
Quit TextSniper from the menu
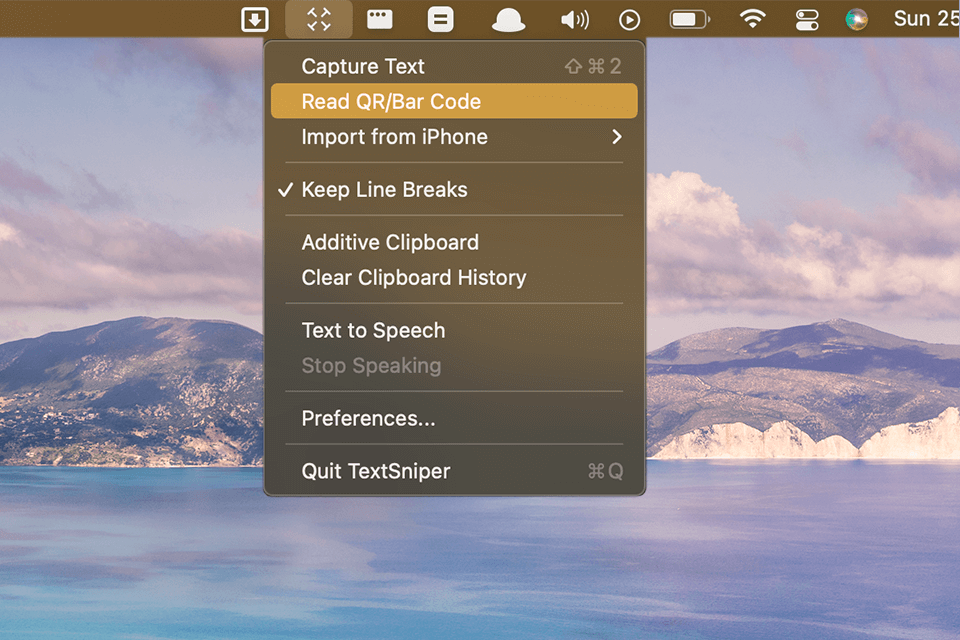454,471
